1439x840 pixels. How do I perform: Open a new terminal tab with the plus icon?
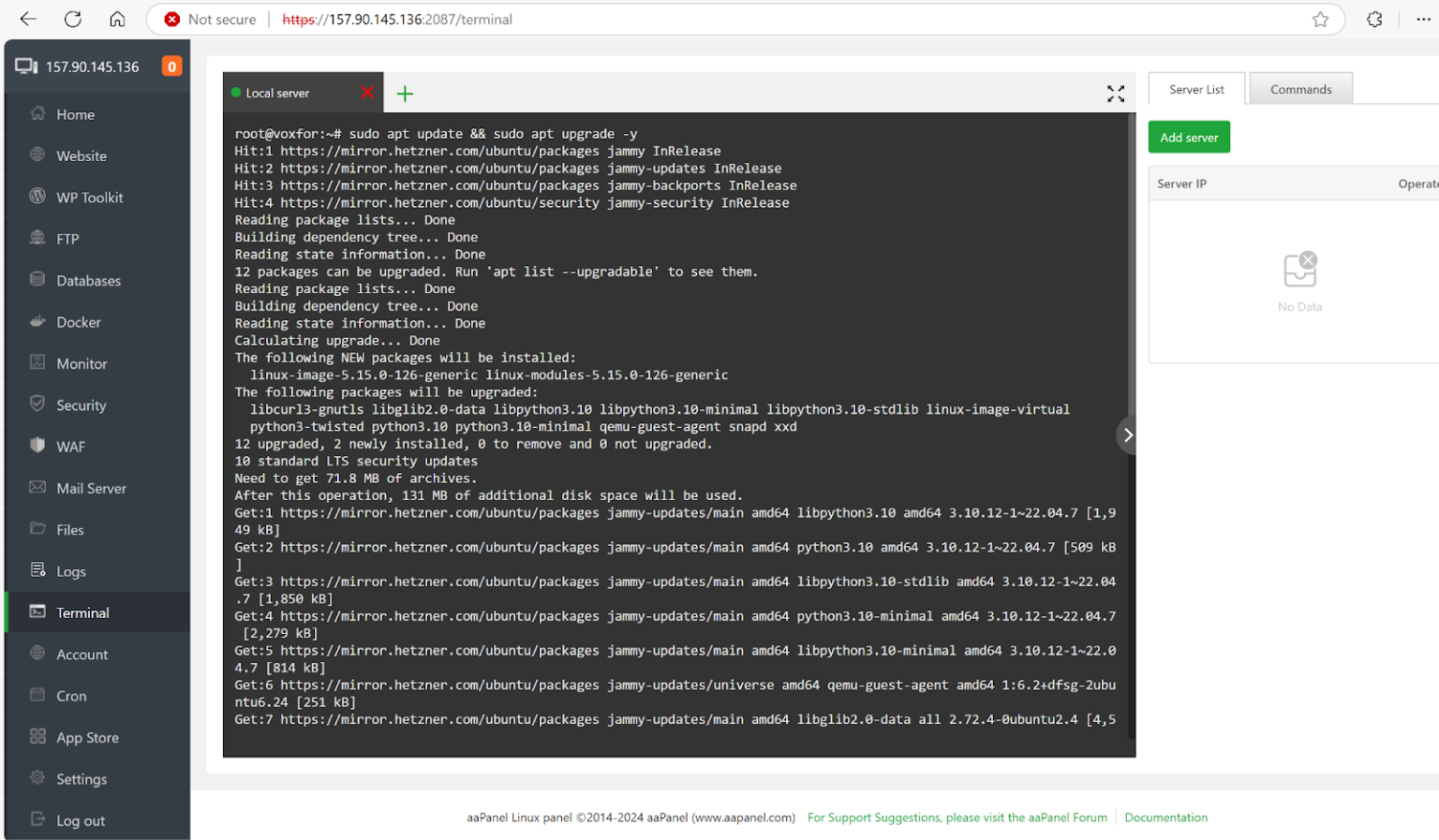(404, 93)
